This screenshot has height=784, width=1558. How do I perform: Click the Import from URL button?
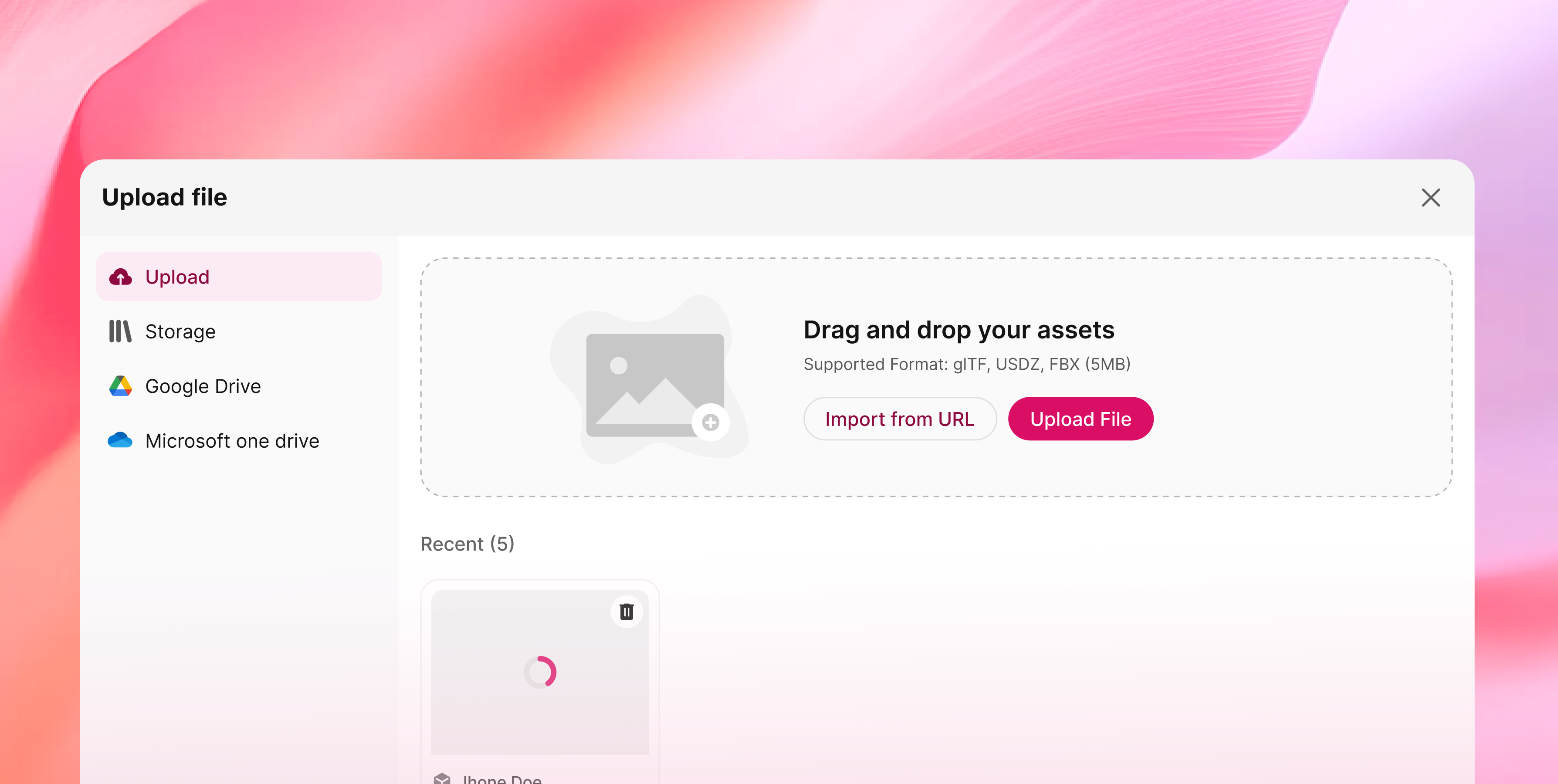tap(899, 419)
